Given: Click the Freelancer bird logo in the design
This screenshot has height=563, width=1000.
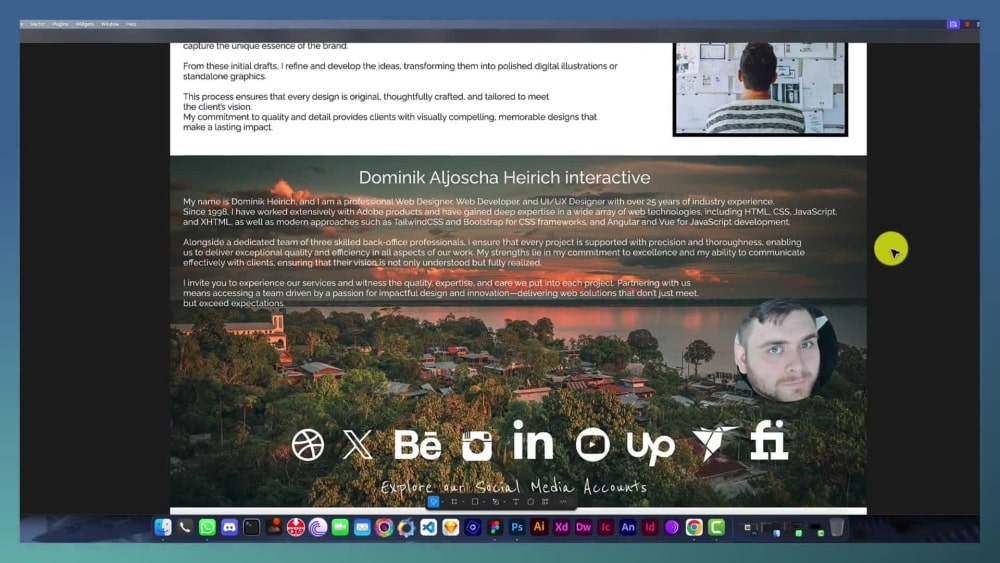Looking at the screenshot, I should click(x=714, y=442).
